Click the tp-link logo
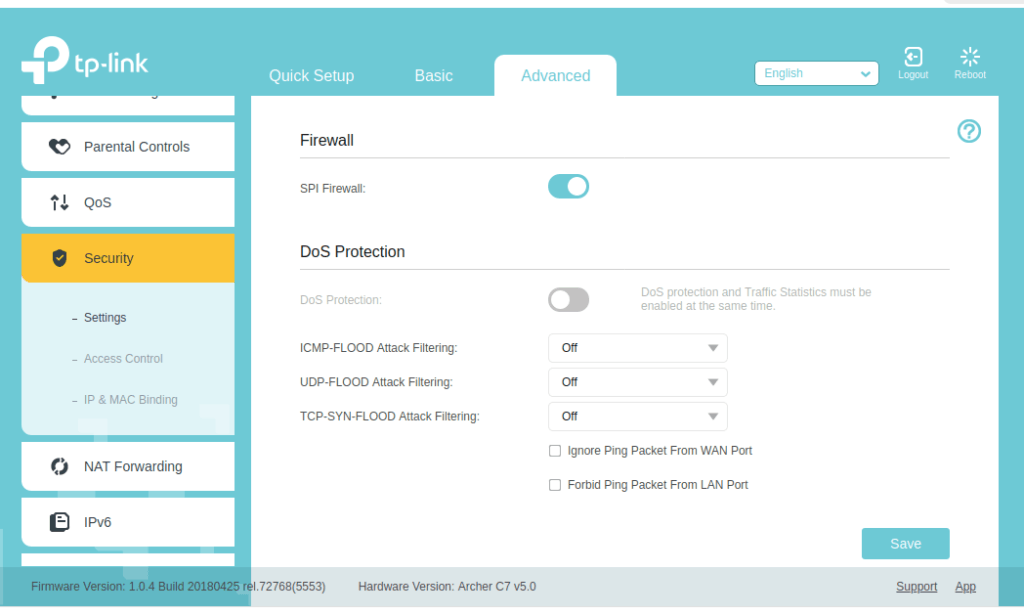The width and height of the screenshot is (1024, 615). (85, 60)
